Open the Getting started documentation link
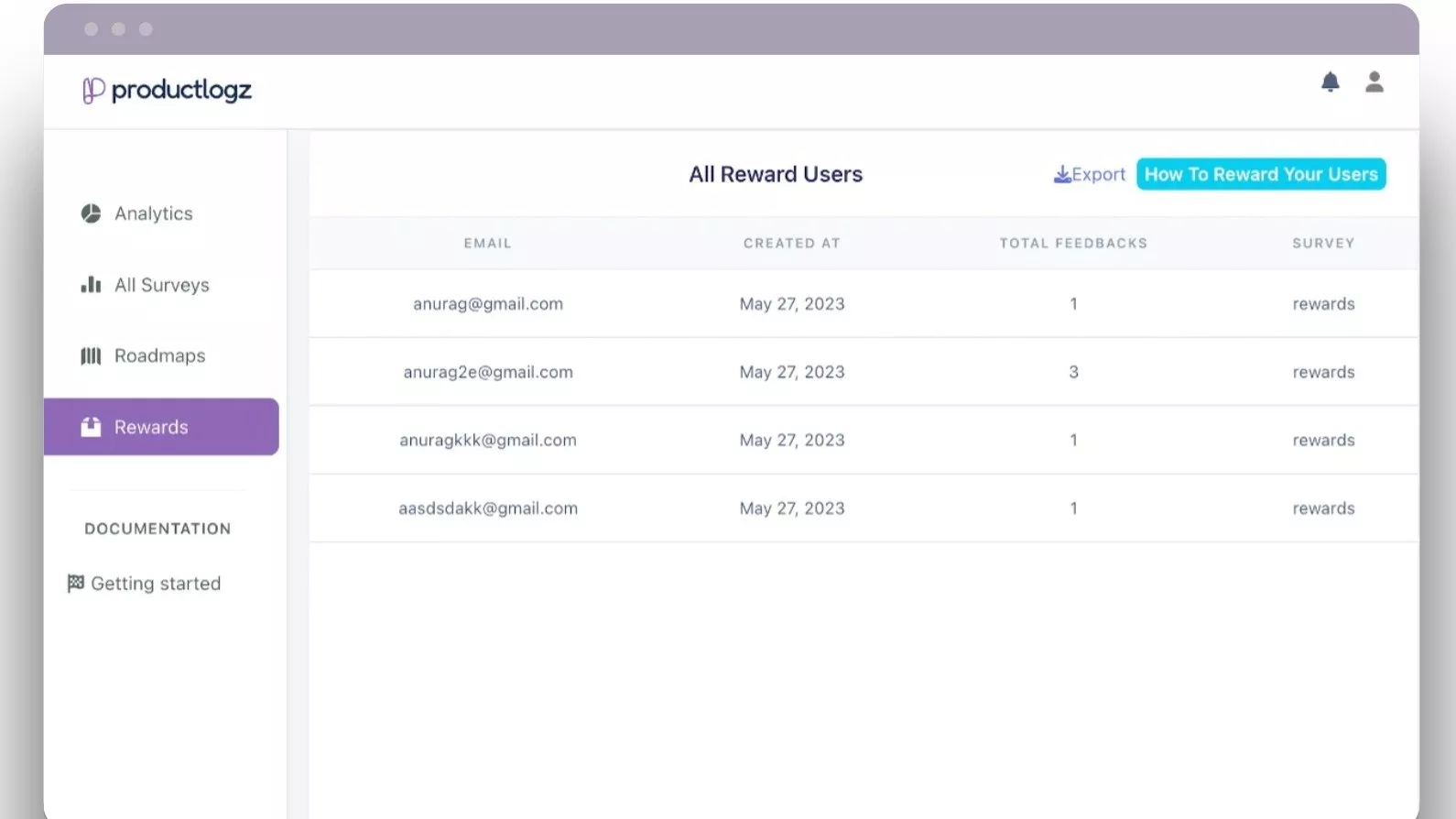Viewport: 1456px width, 819px height. tap(156, 584)
